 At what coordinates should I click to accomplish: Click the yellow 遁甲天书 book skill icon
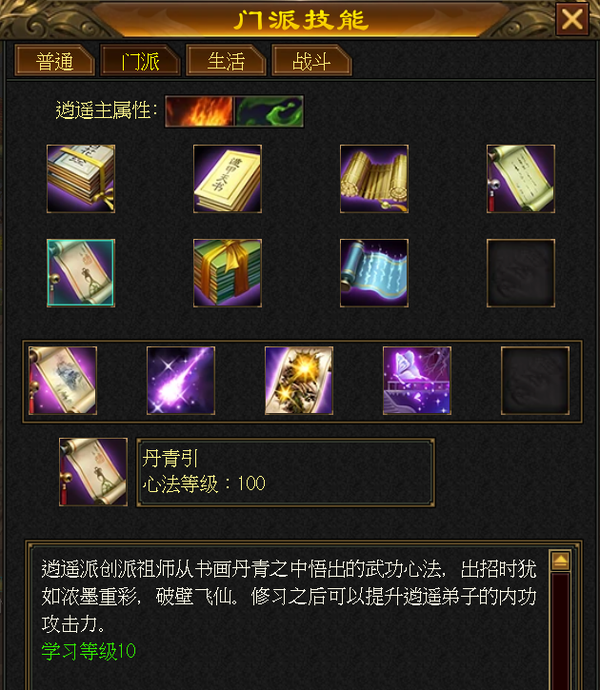click(x=227, y=179)
